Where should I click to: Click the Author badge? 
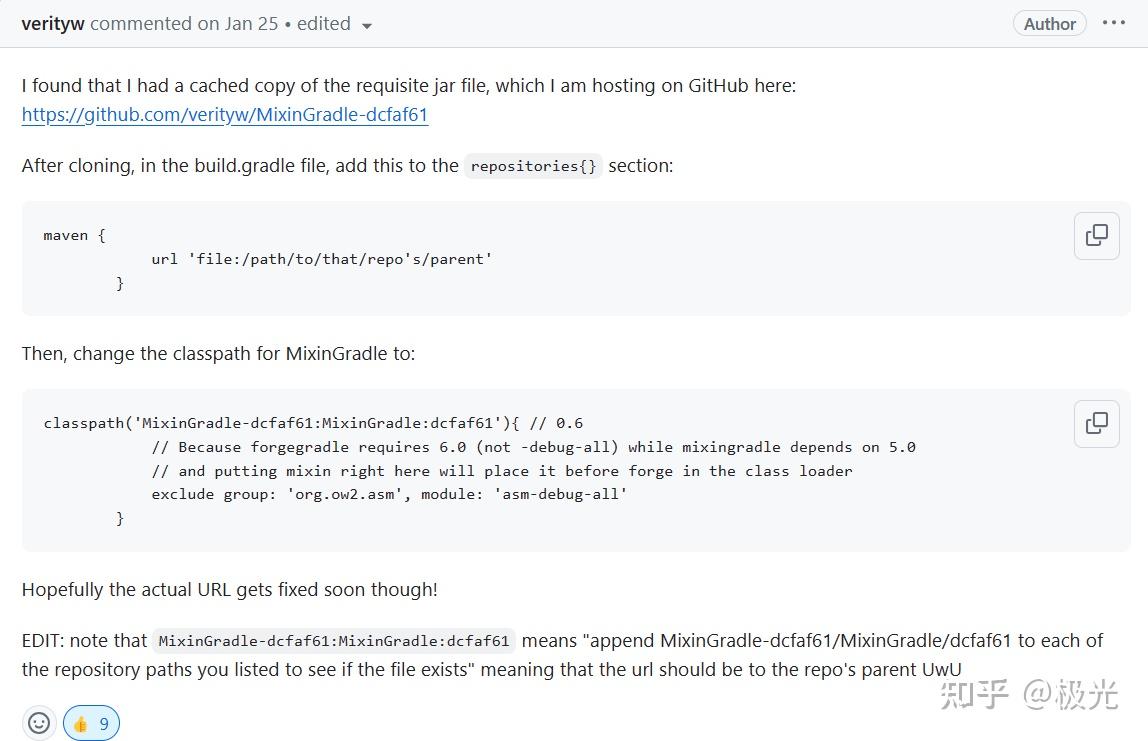click(1049, 24)
